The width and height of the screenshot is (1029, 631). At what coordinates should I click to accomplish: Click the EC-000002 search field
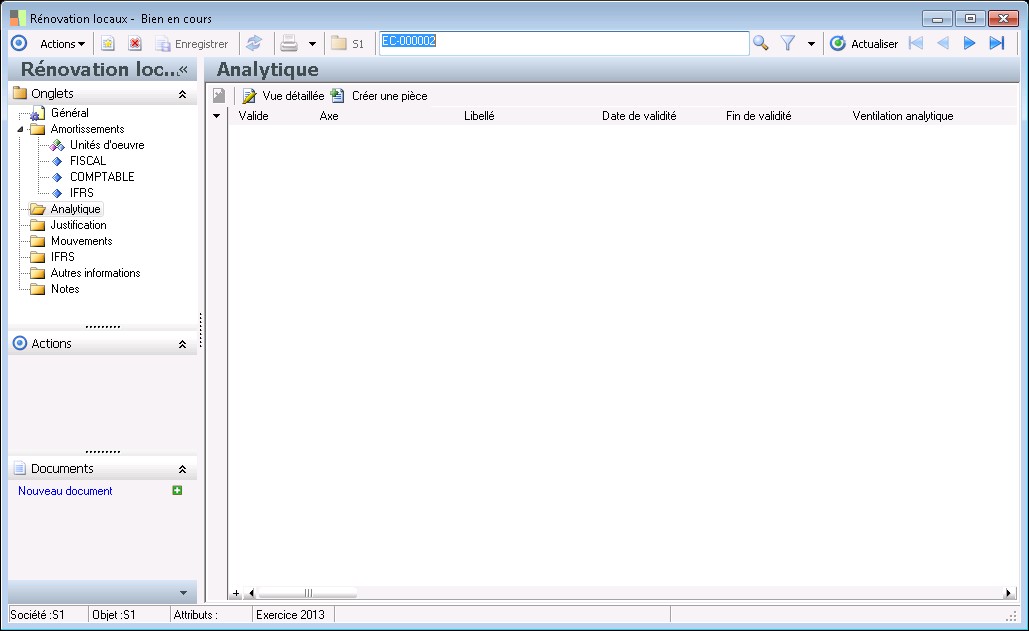[564, 43]
